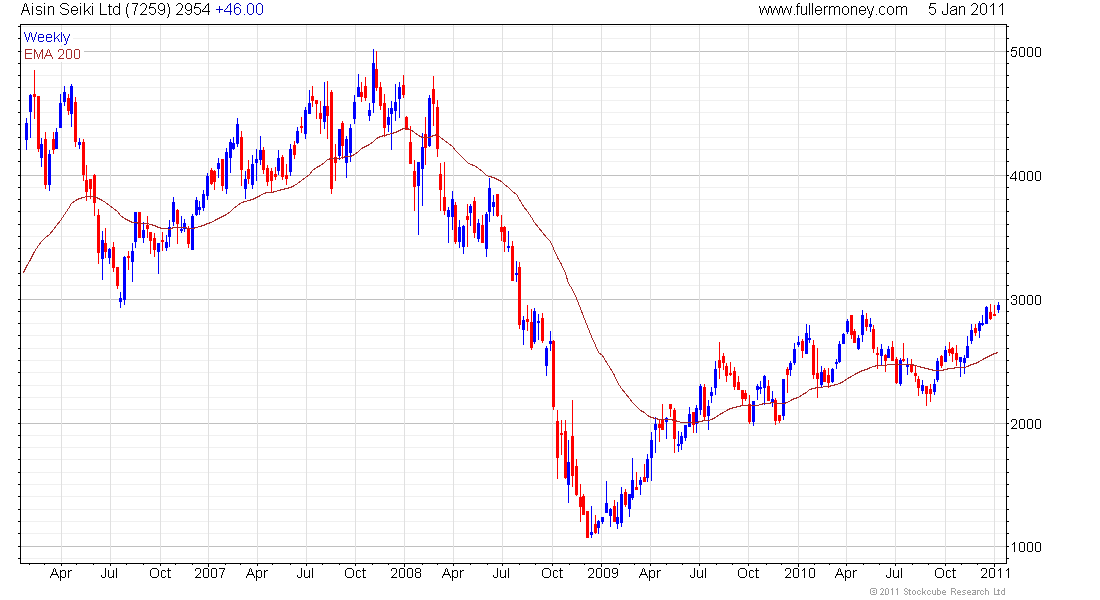Click the Apr label immediately after 2010

pyautogui.click(x=846, y=573)
